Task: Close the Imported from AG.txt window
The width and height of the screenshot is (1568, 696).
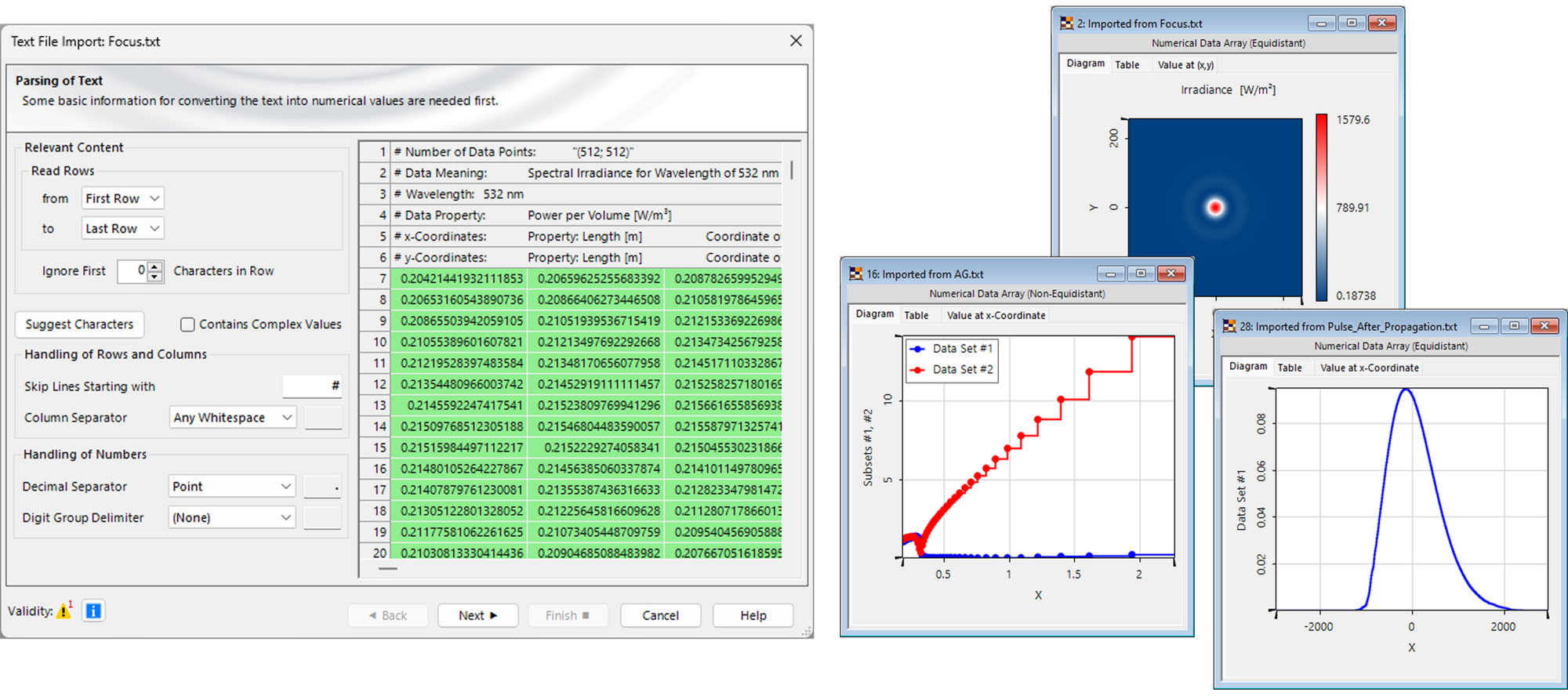Action: click(1171, 274)
